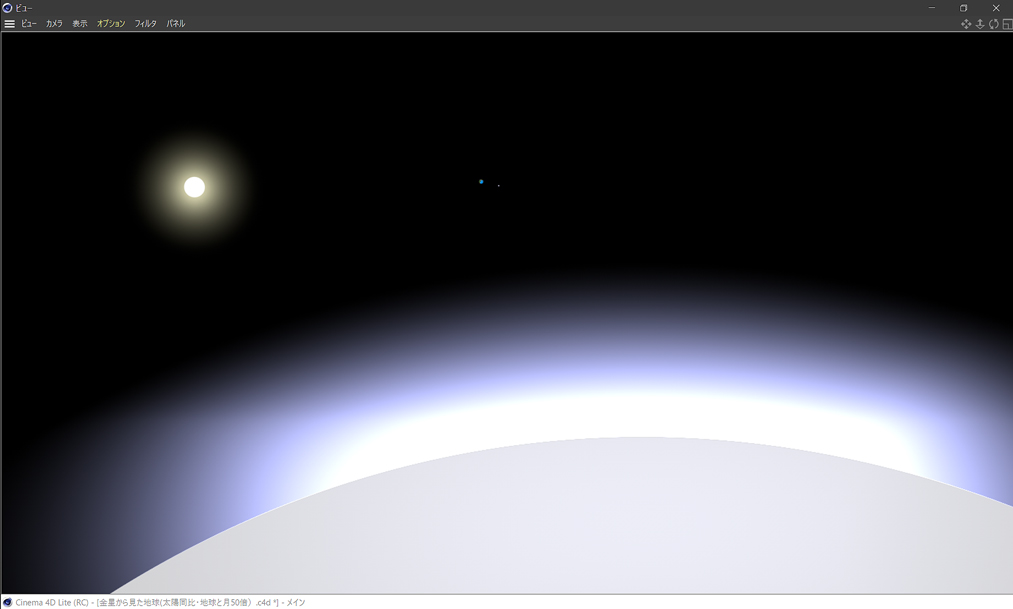
Task: Click the gray planet surface
Action: (x=620, y=530)
